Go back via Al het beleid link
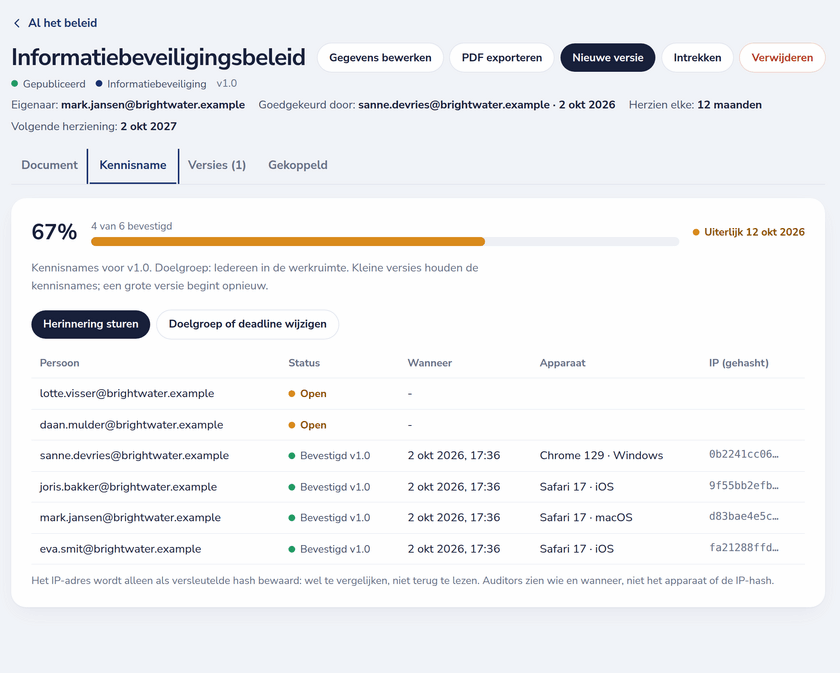The image size is (840, 673). (55, 23)
